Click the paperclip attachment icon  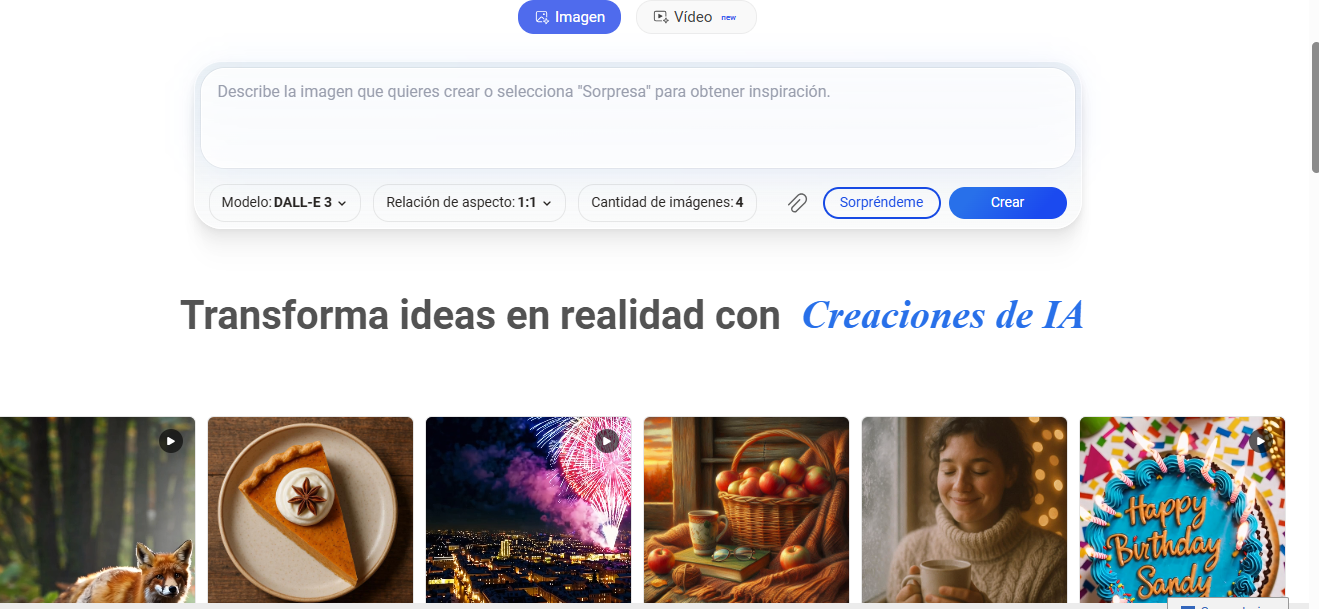coord(797,203)
